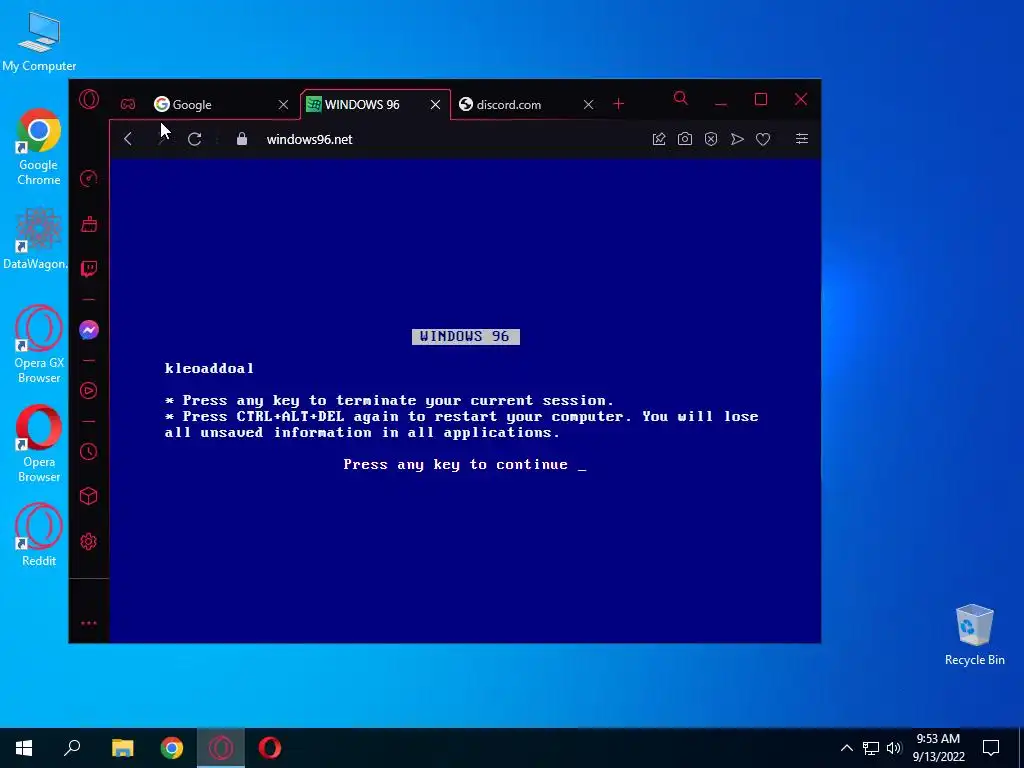
Task: Open History clock in sidebar
Action: point(89,451)
